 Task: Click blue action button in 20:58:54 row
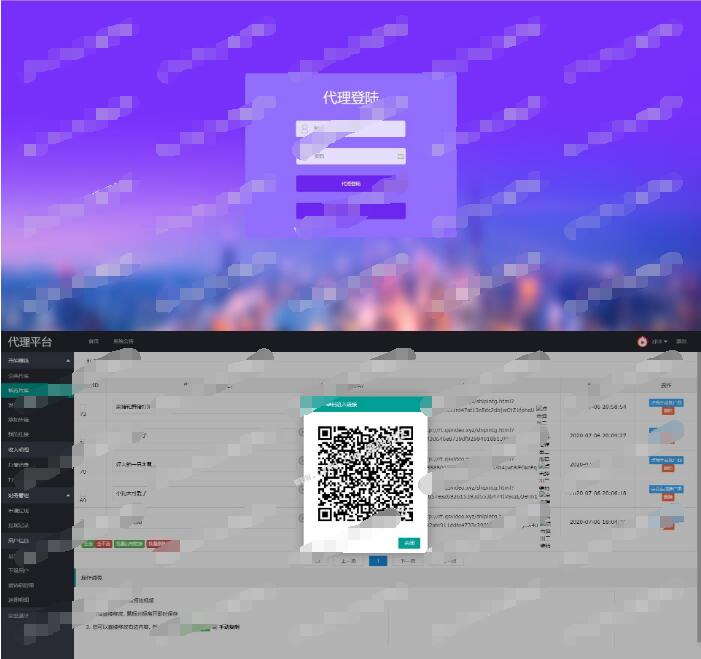click(666, 403)
